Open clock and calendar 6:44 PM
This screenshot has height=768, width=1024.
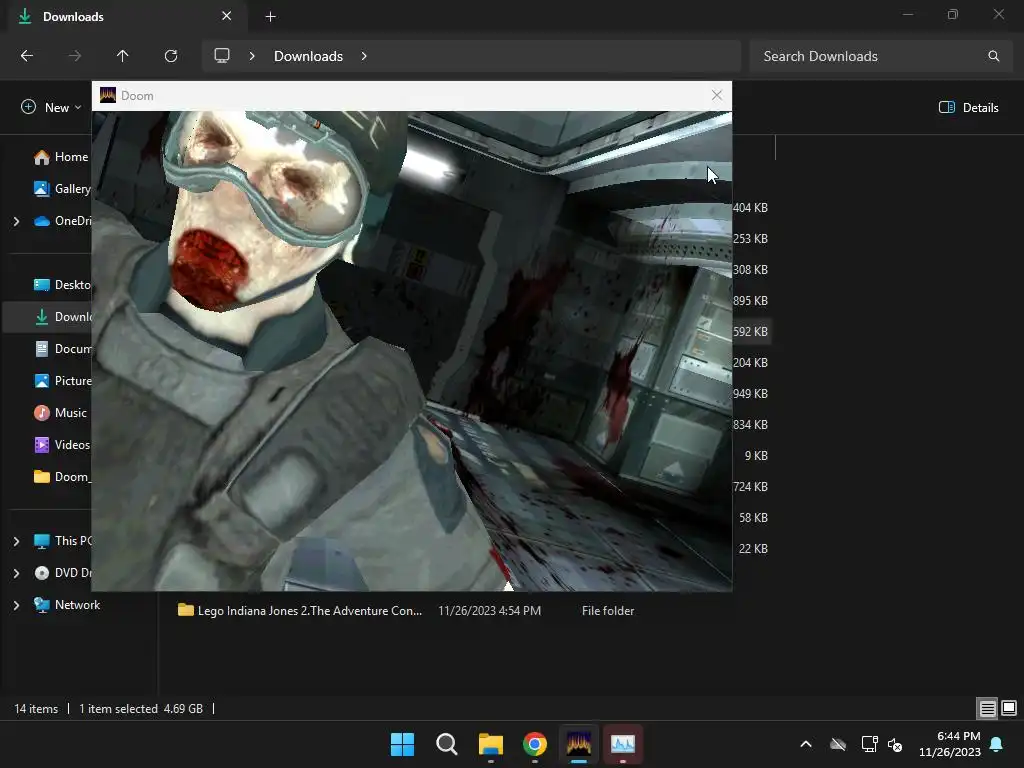tap(950, 744)
